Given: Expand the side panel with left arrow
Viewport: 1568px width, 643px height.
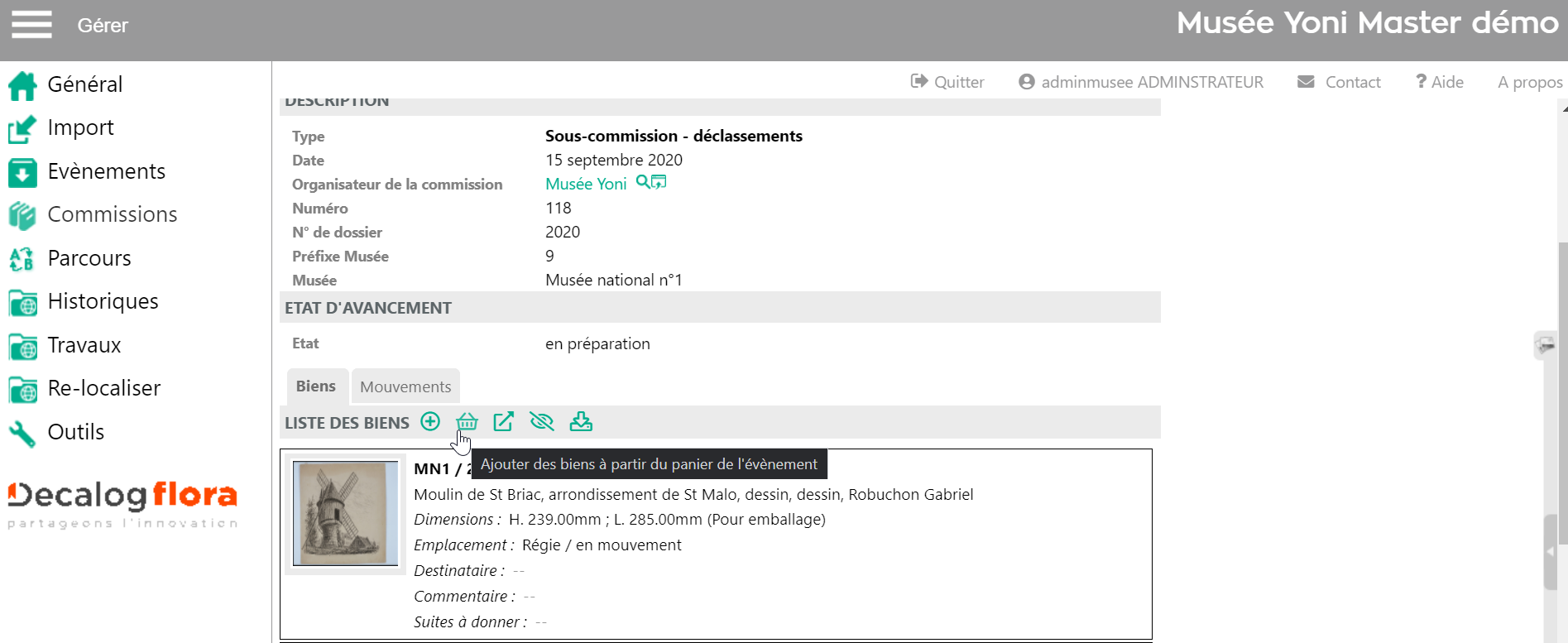Looking at the screenshot, I should (1551, 552).
